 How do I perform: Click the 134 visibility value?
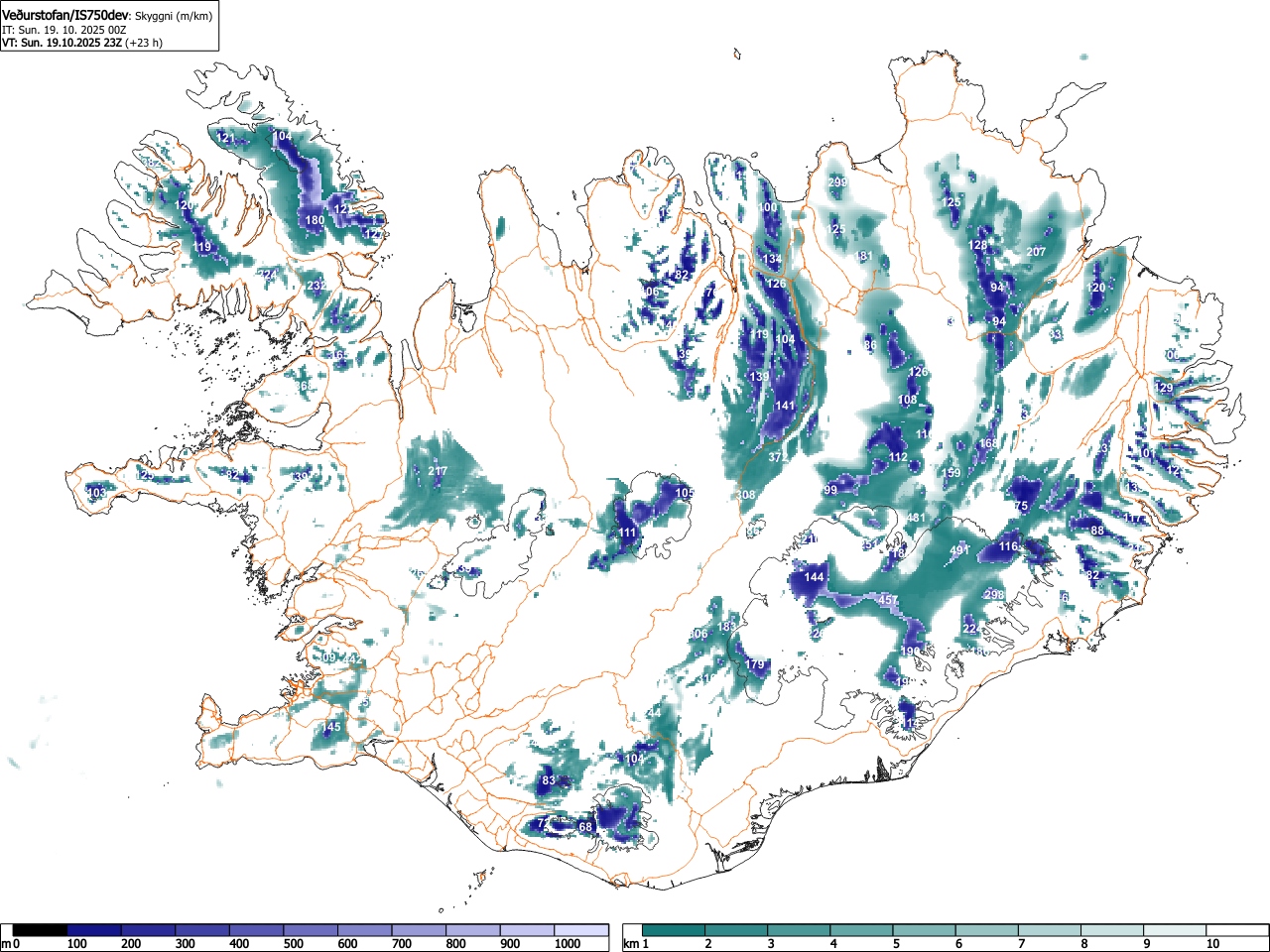pyautogui.click(x=773, y=259)
